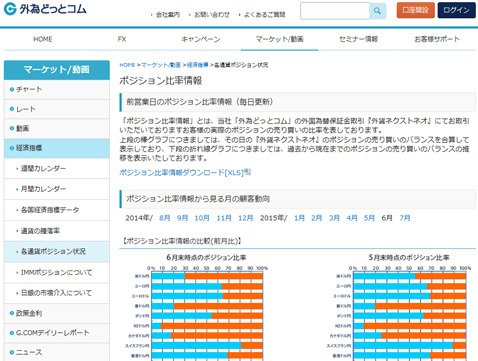Open 週間カレンダー sidebar item
The height and width of the screenshot is (361, 478).
57,169
